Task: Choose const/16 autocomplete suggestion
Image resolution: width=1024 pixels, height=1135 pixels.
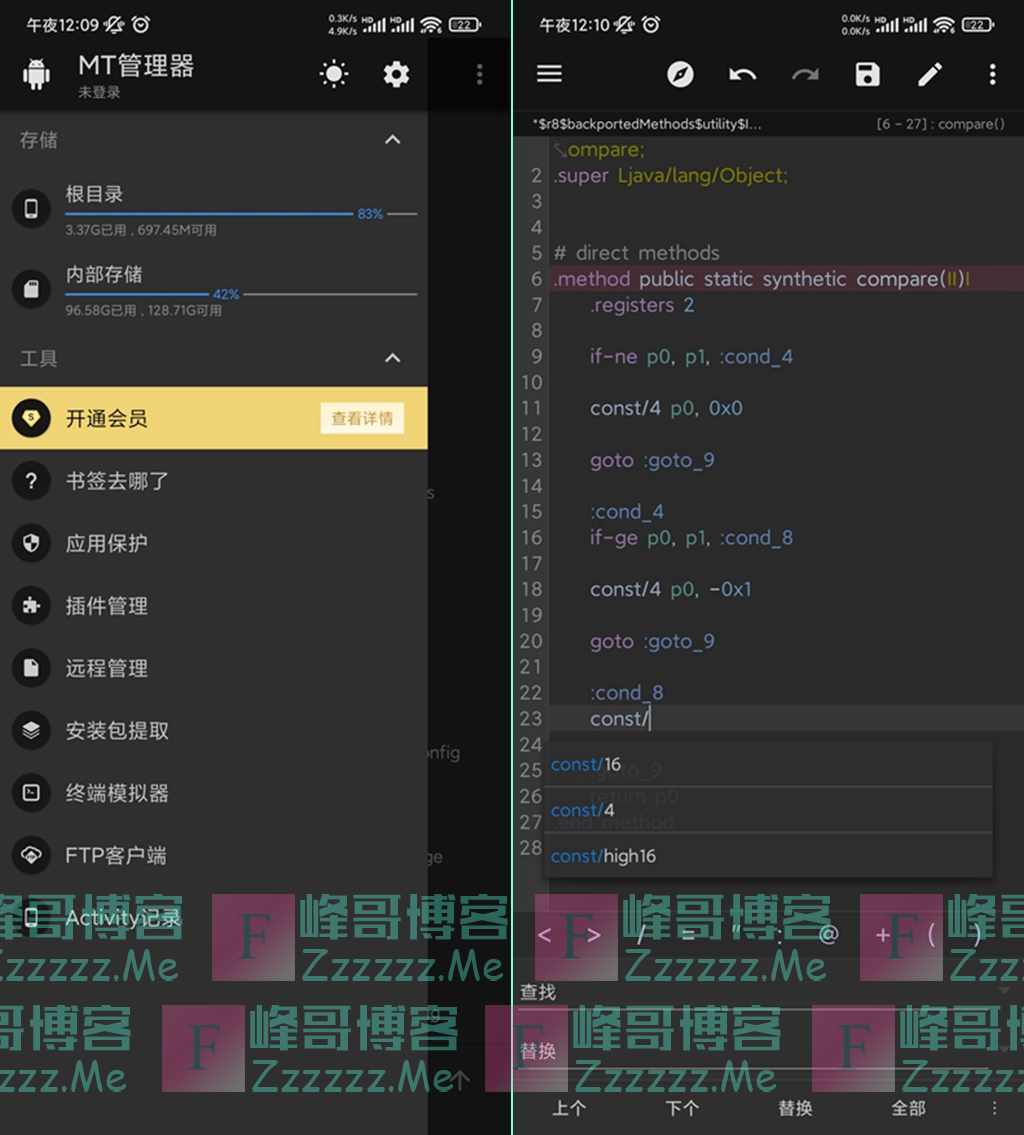Action: (768, 764)
